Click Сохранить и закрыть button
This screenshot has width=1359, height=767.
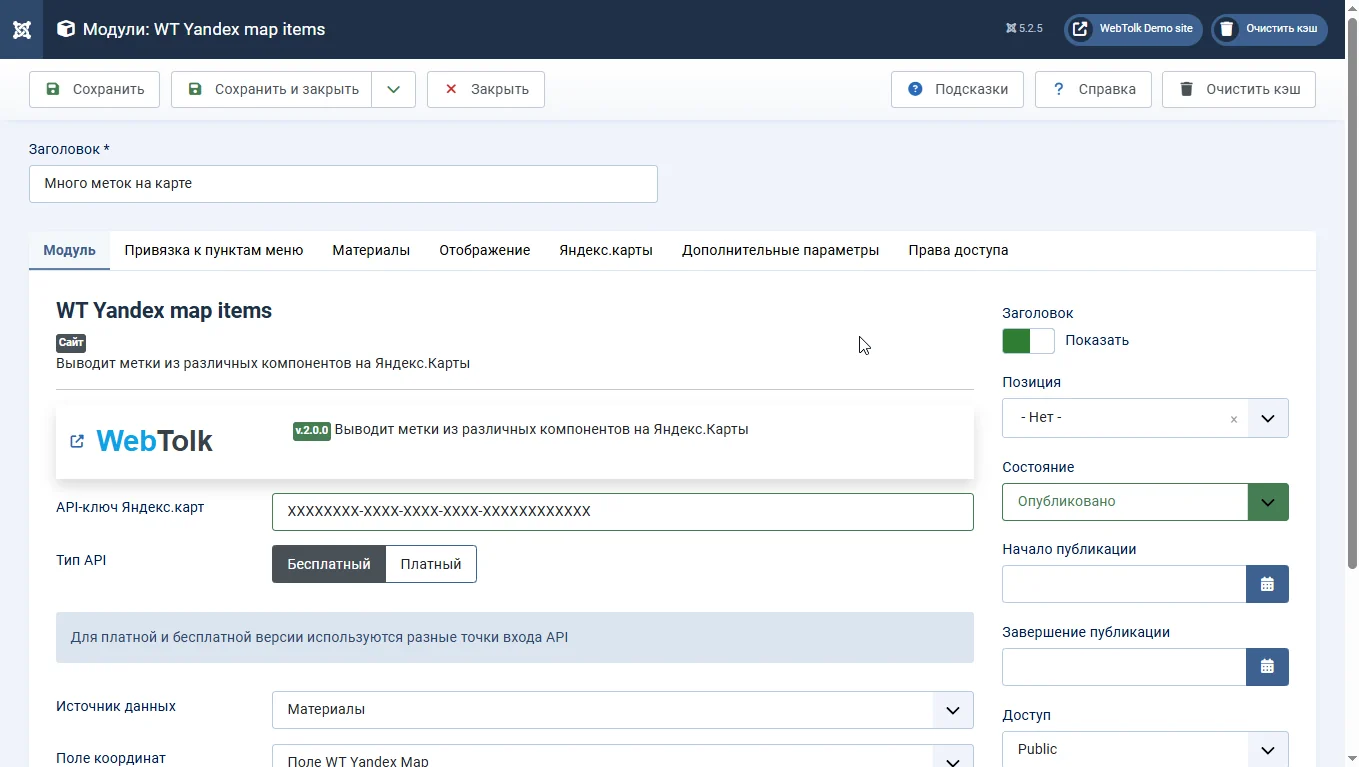[272, 89]
